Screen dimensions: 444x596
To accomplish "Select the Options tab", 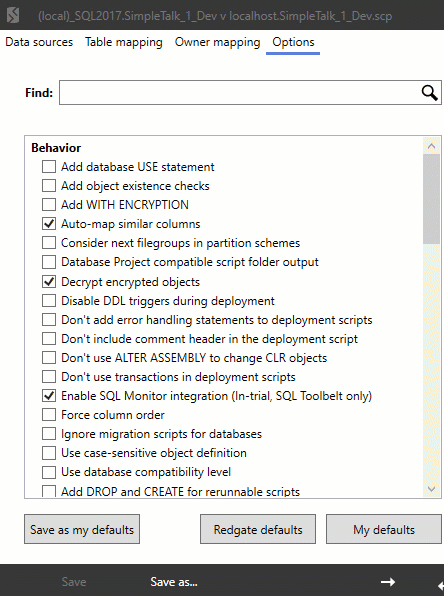I will 293,42.
